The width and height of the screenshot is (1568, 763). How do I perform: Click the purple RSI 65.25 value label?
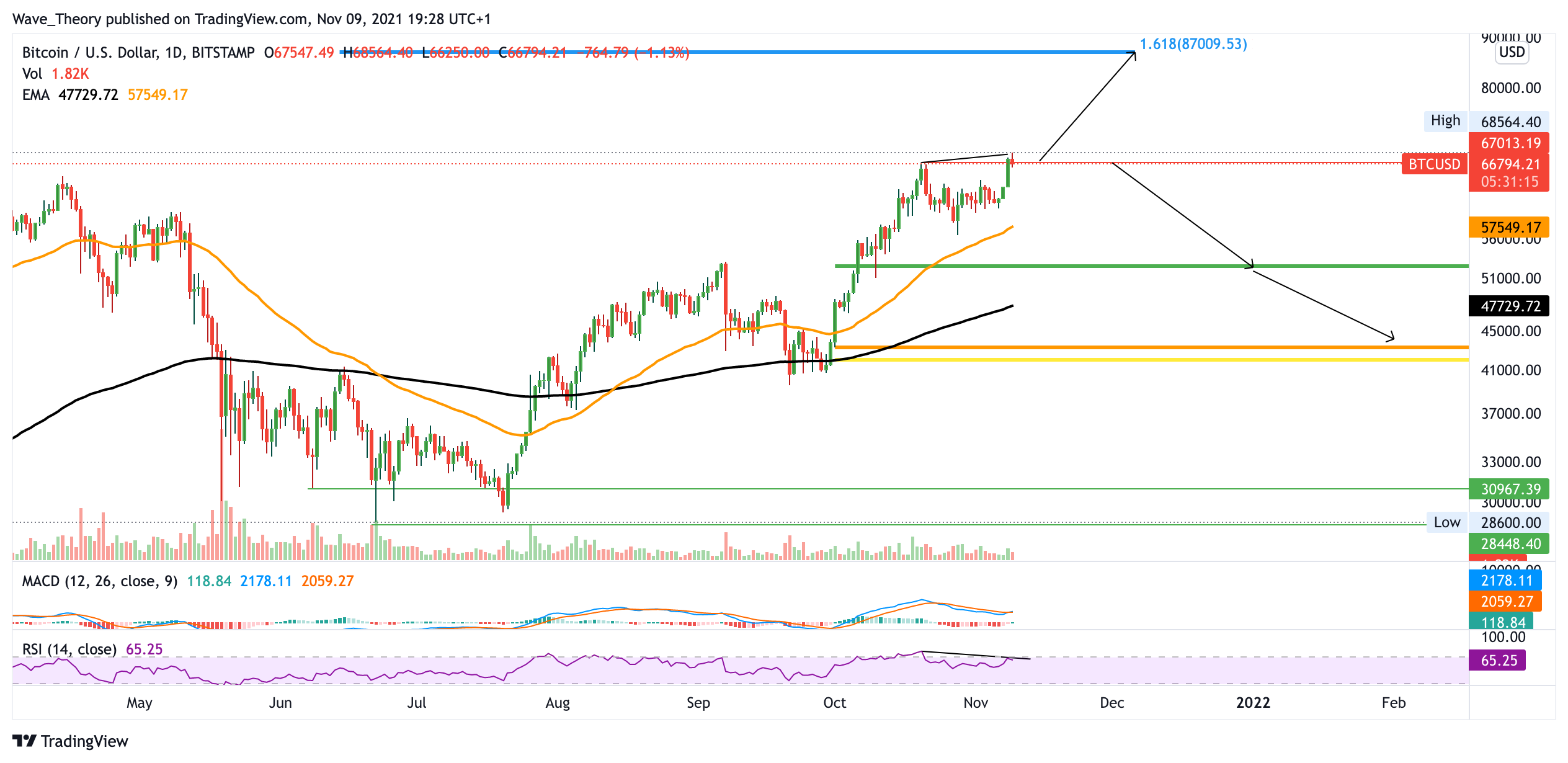(1498, 661)
